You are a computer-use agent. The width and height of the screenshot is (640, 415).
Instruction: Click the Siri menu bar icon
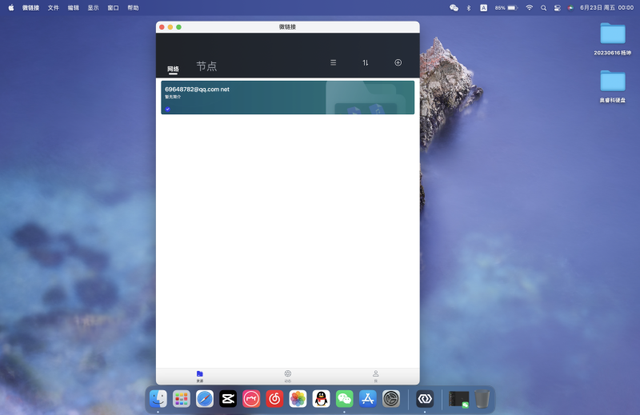(x=570, y=8)
